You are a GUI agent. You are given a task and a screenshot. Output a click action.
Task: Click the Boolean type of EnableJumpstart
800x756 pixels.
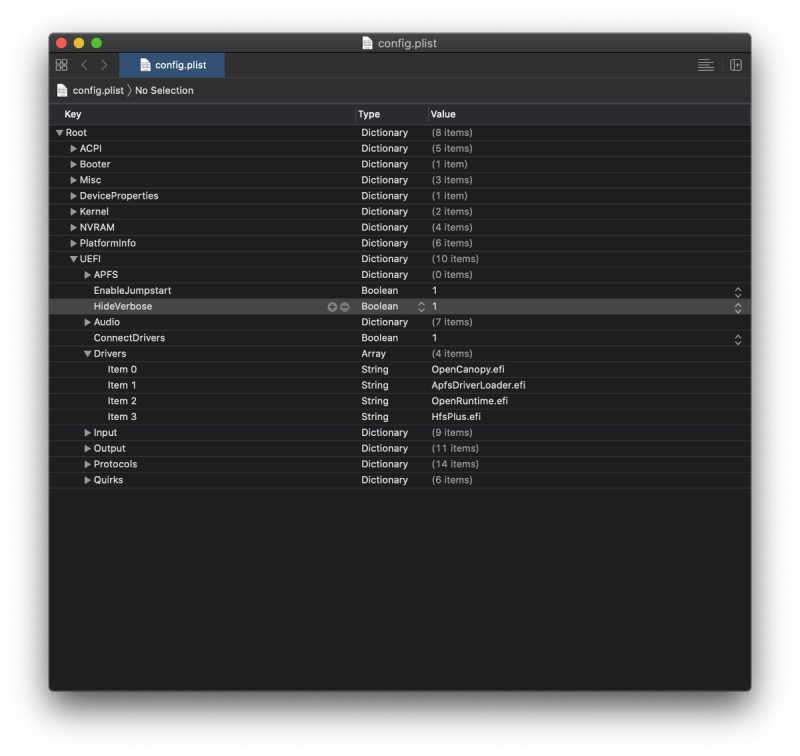click(x=380, y=291)
